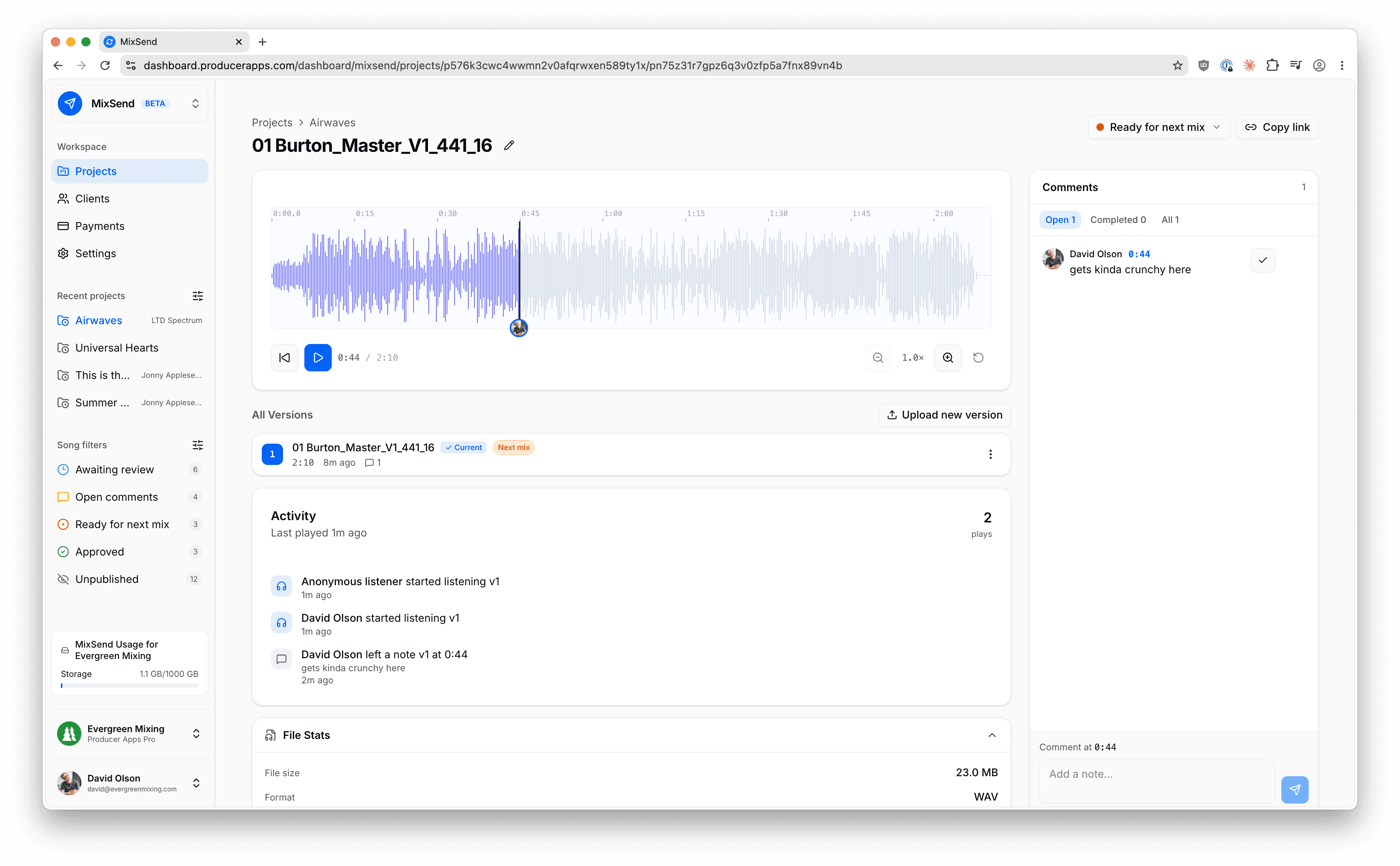This screenshot has height=866, width=1400.
Task: Filter songs by Open comments
Action: [129, 497]
